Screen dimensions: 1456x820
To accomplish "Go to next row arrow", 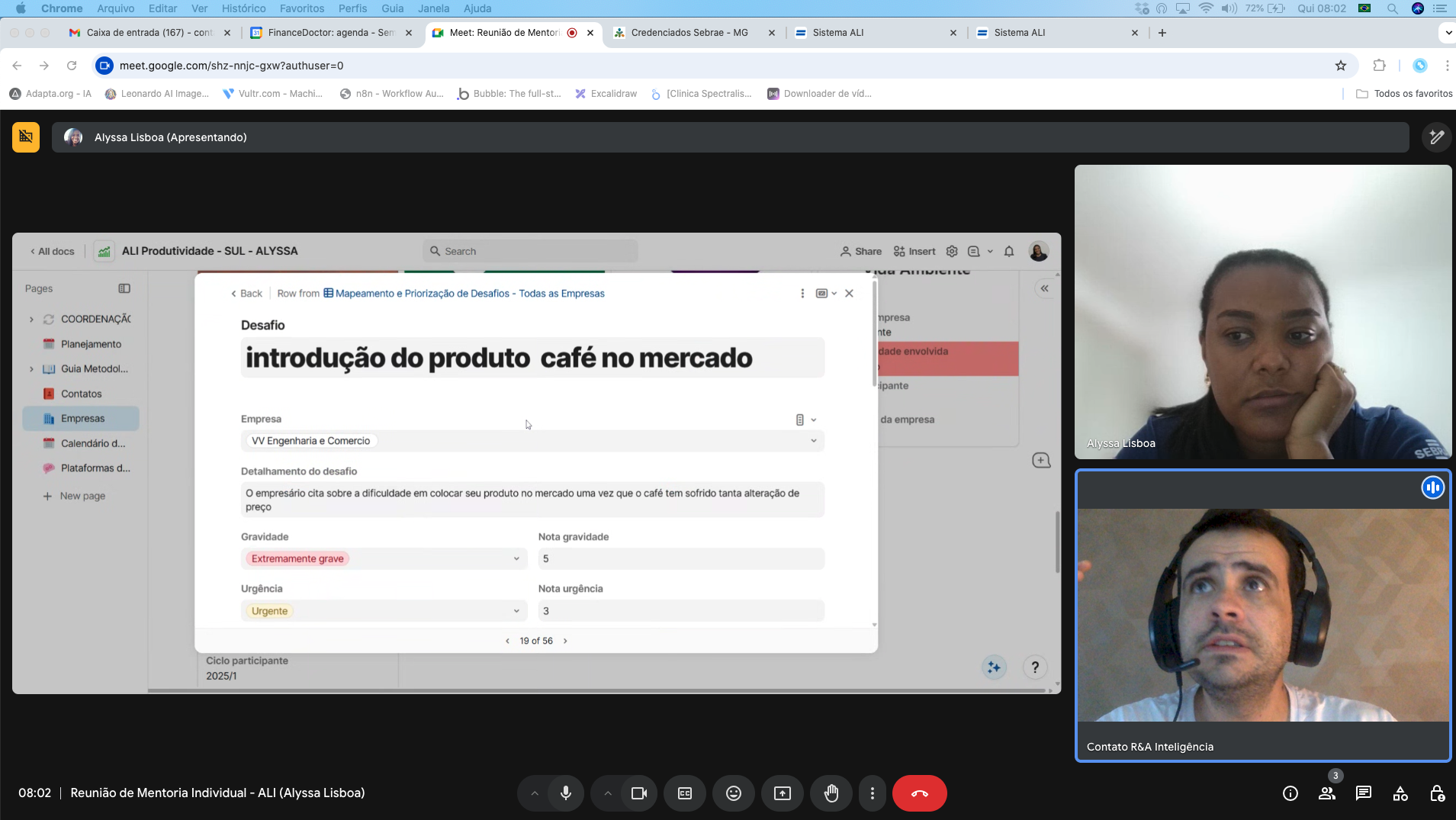I will point(565,642).
